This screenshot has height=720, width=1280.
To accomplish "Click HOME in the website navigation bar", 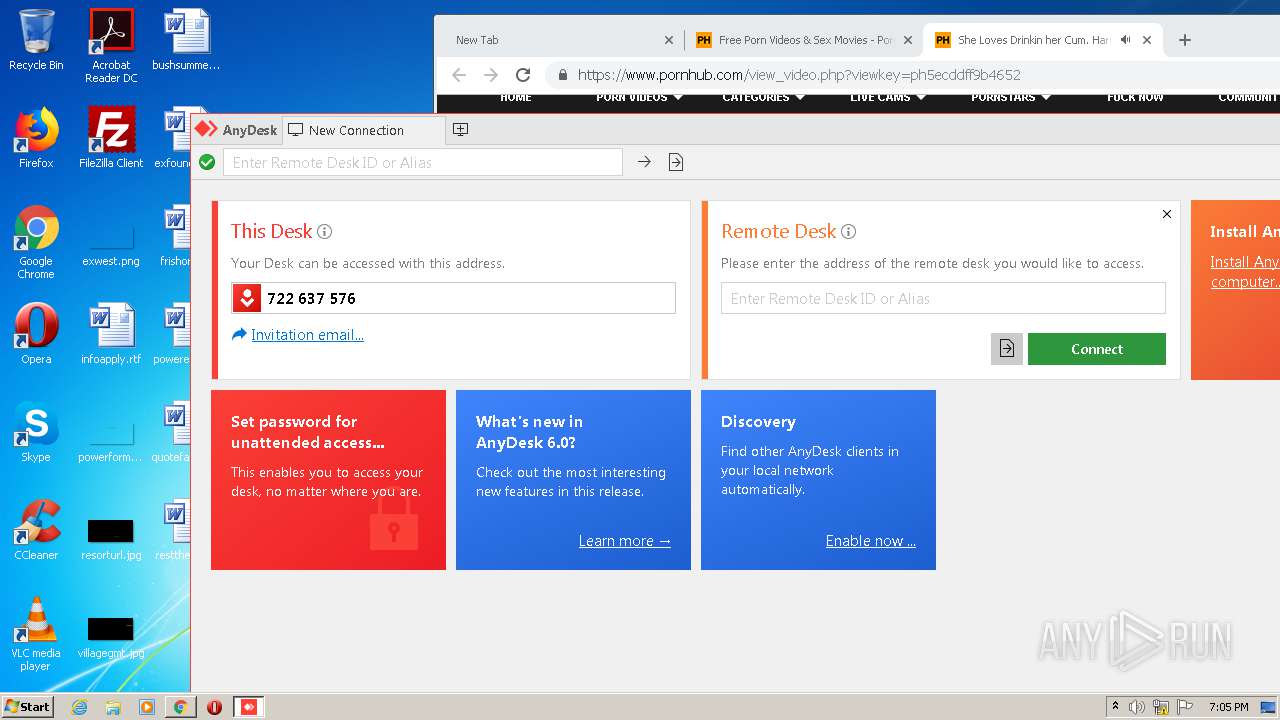I will click(516, 97).
